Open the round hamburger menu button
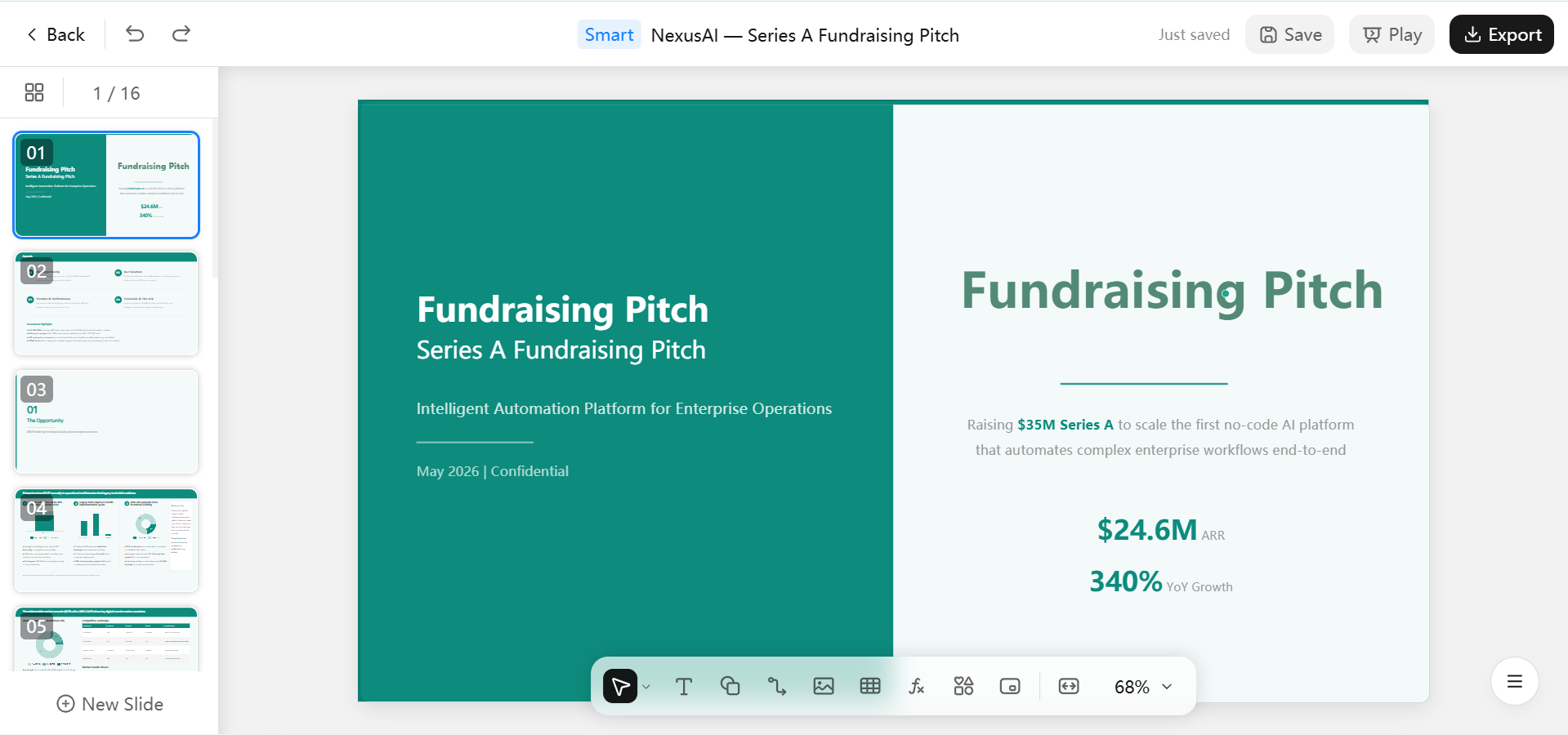The width and height of the screenshot is (1568, 735). 1515,681
